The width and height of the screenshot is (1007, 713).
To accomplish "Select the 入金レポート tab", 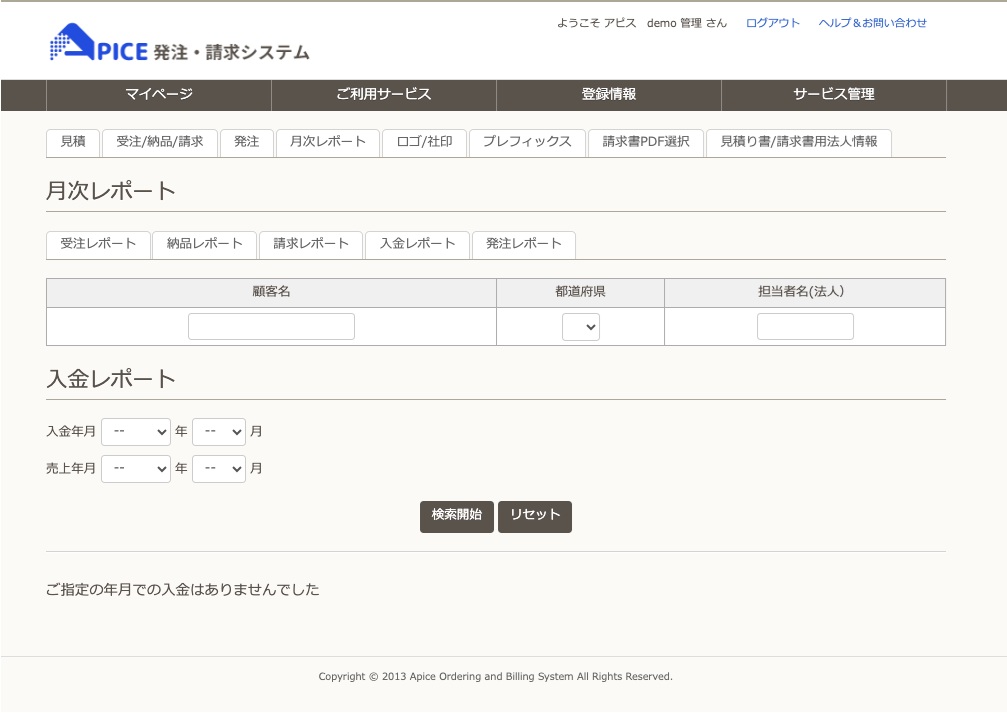I will 417,244.
